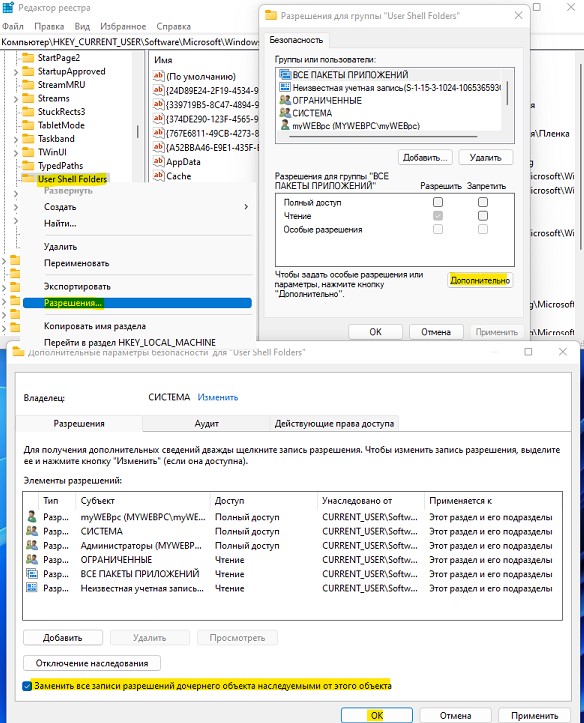
Task: Click the TypedPaths folder icon
Action: click(28, 166)
